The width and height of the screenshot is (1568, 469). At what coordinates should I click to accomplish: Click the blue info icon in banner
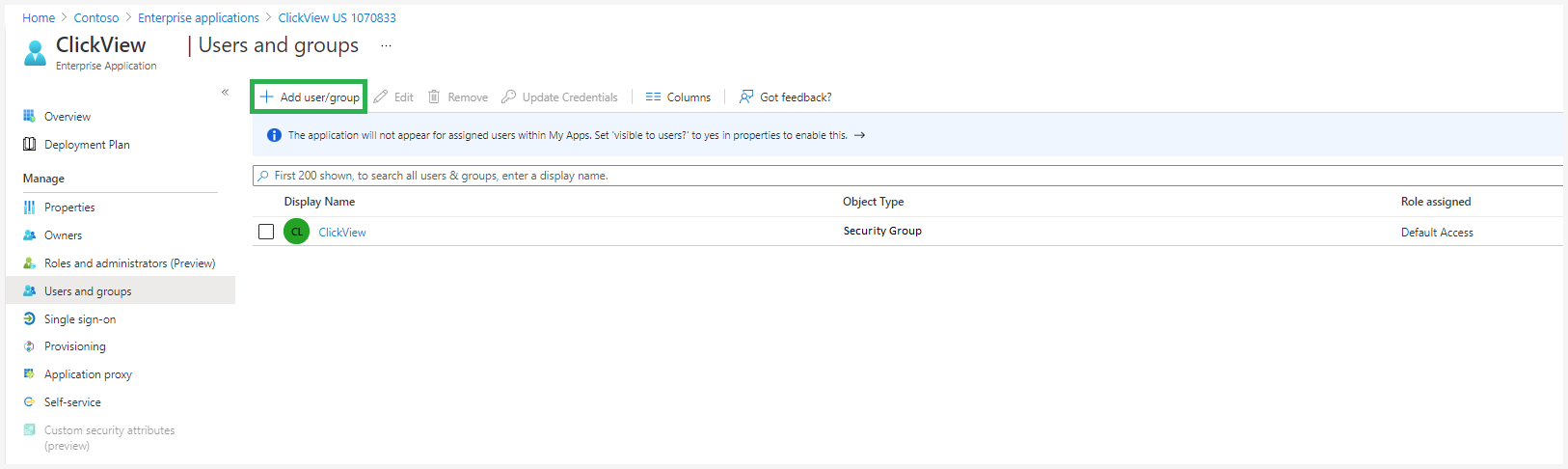click(274, 135)
